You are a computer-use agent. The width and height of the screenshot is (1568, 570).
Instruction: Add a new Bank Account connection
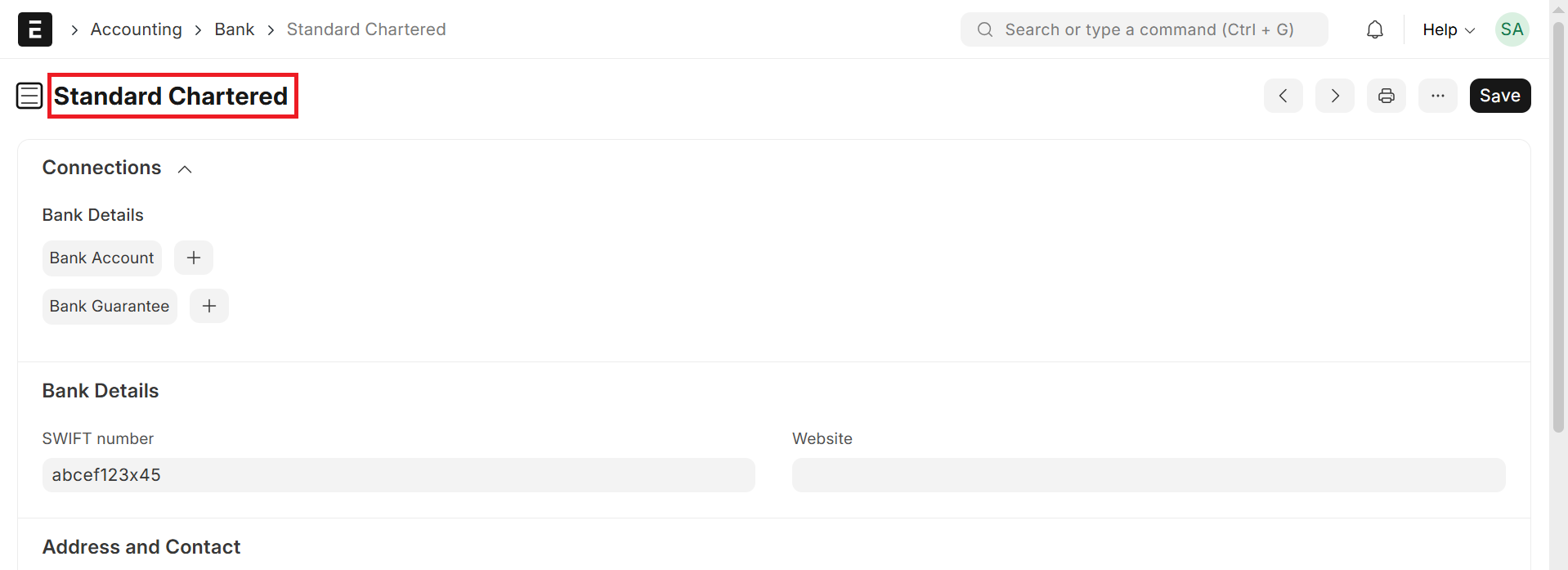coord(194,258)
